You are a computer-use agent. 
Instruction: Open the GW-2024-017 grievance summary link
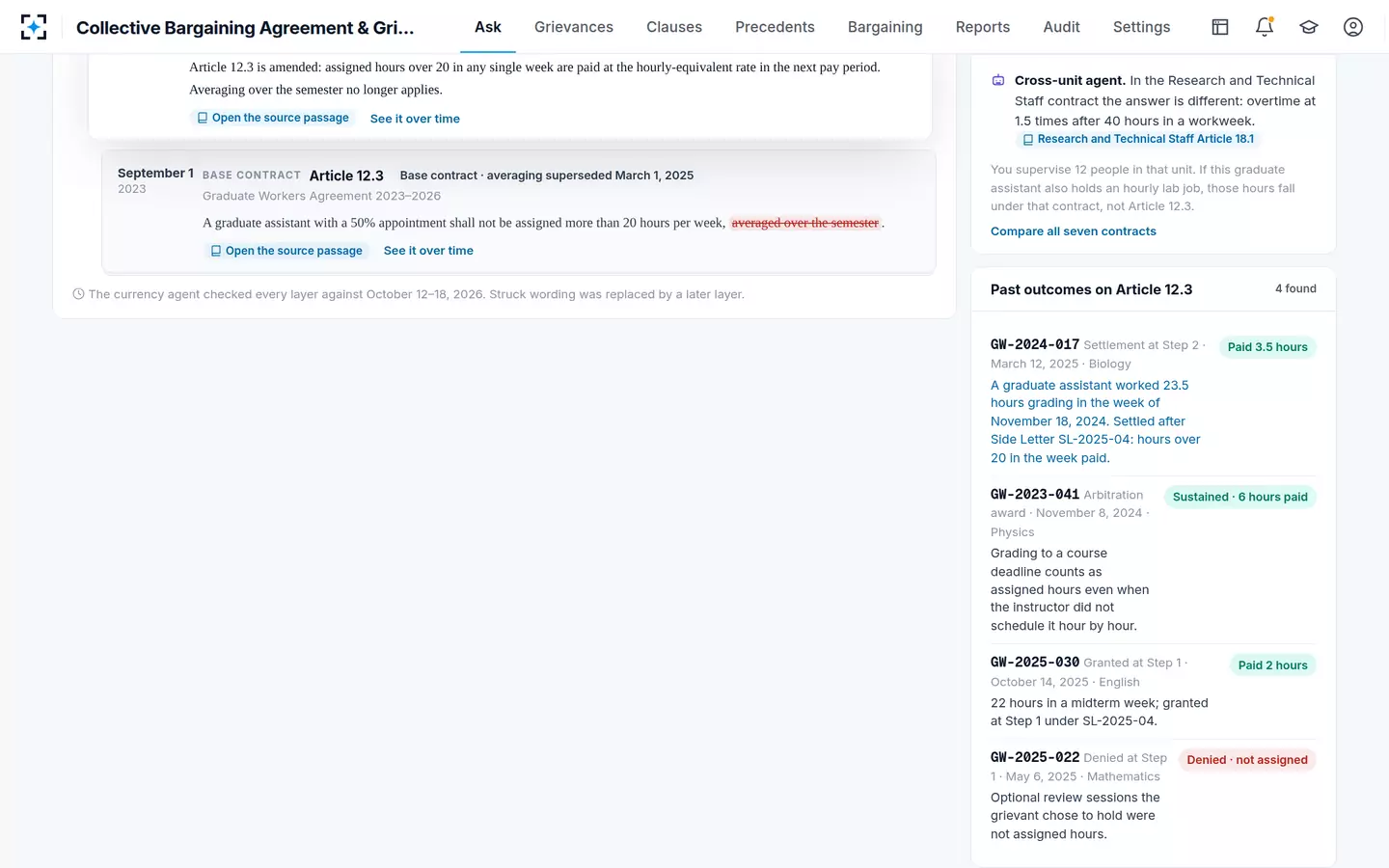click(x=1096, y=421)
